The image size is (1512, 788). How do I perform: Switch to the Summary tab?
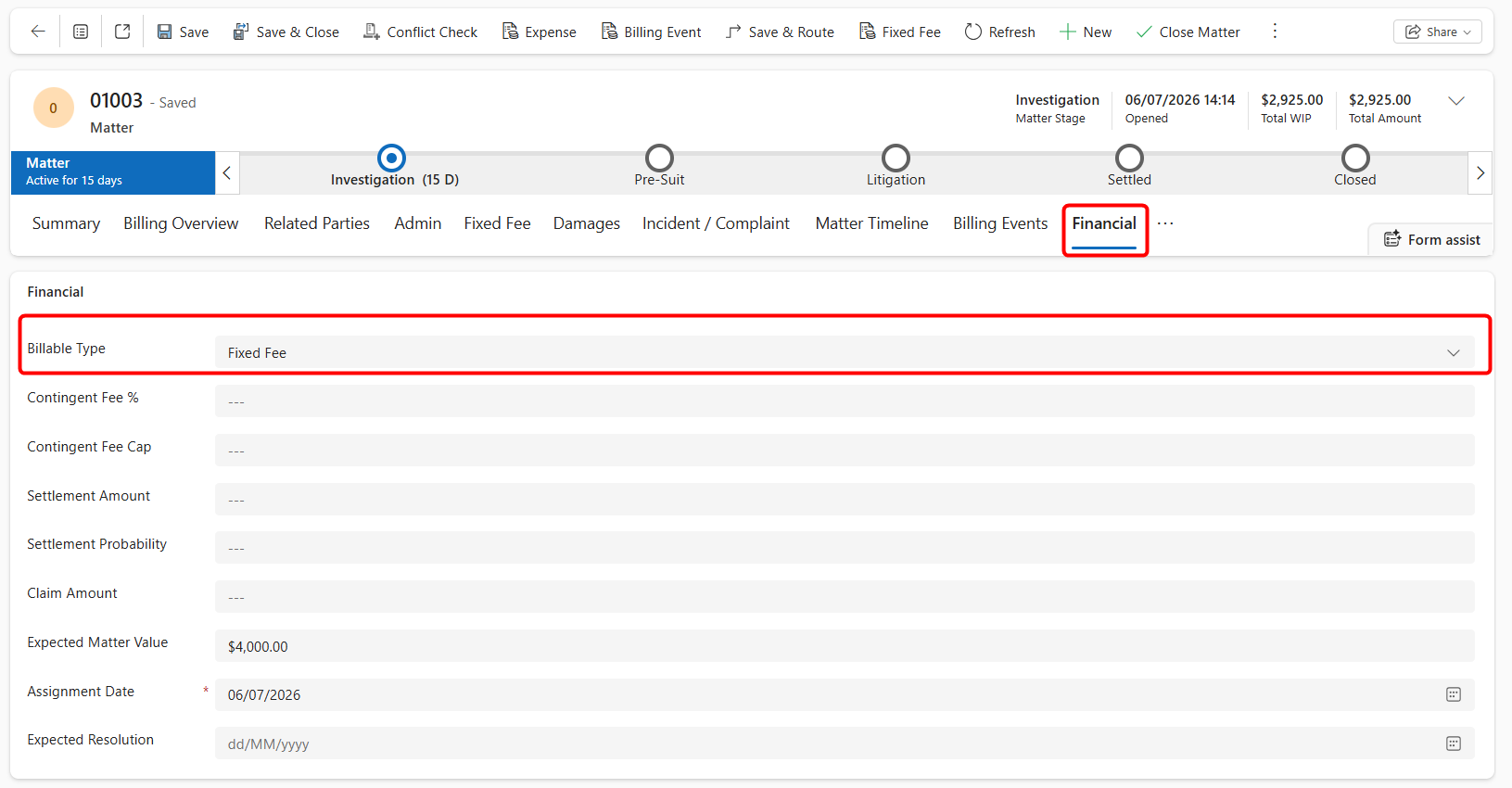pyautogui.click(x=66, y=223)
